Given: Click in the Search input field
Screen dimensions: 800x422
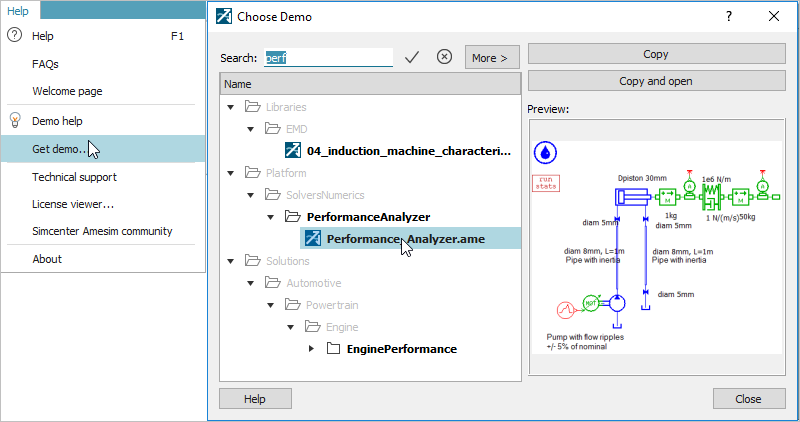Looking at the screenshot, I should pyautogui.click(x=329, y=57).
